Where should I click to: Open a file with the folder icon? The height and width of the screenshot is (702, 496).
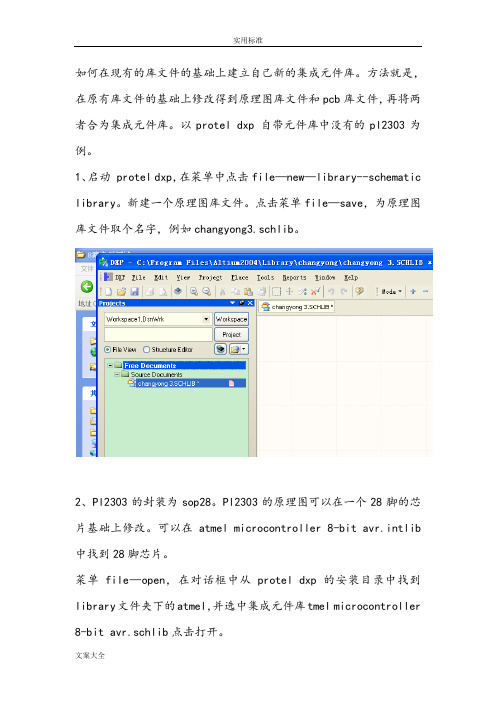121,291
